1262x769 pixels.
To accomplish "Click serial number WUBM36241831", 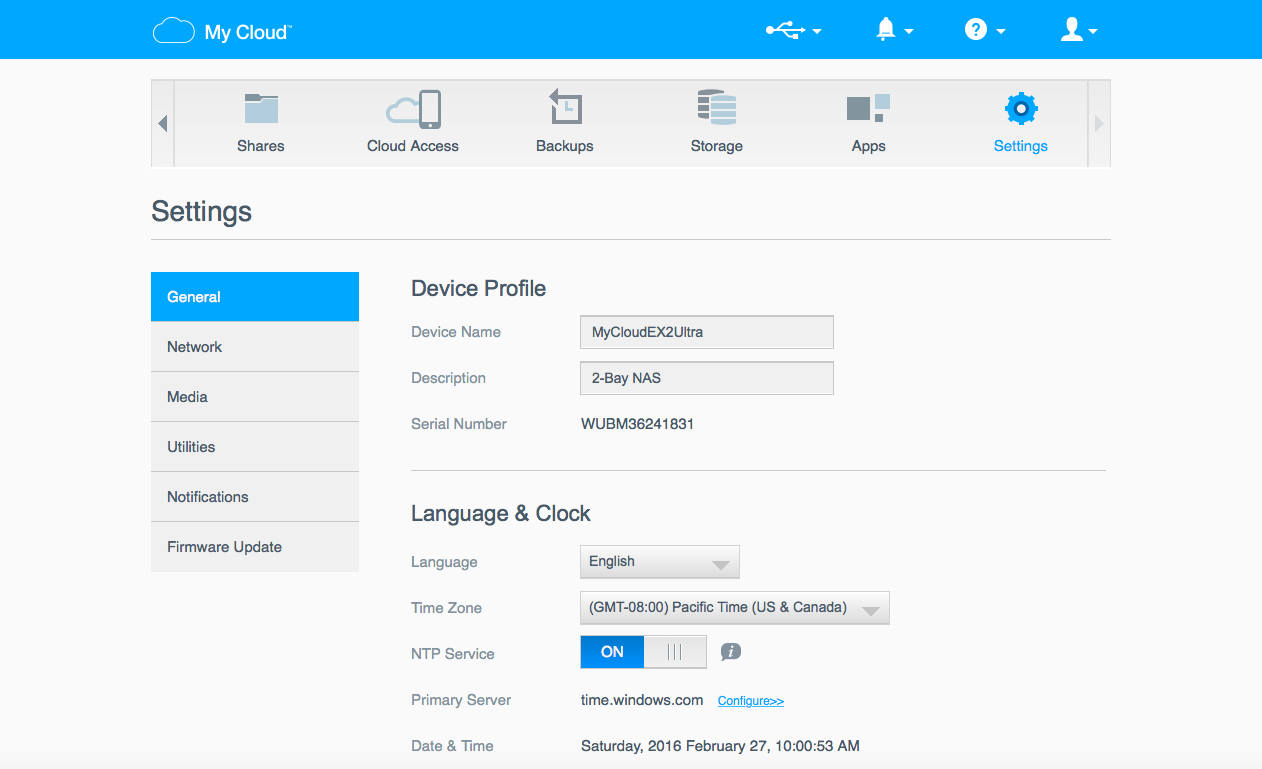I will [x=638, y=424].
